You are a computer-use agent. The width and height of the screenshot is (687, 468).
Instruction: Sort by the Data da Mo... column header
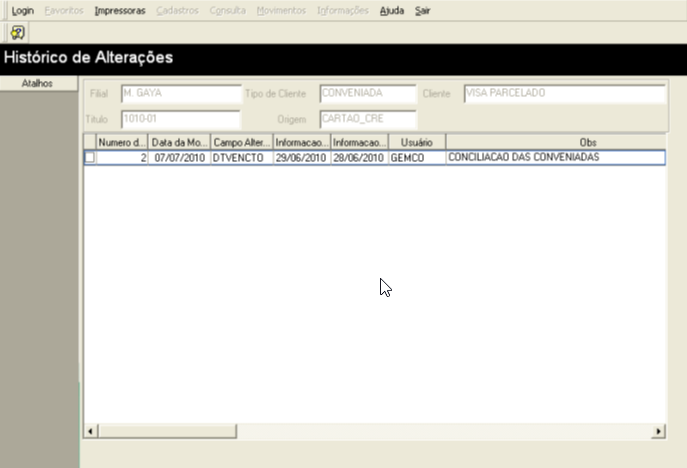coord(179,142)
